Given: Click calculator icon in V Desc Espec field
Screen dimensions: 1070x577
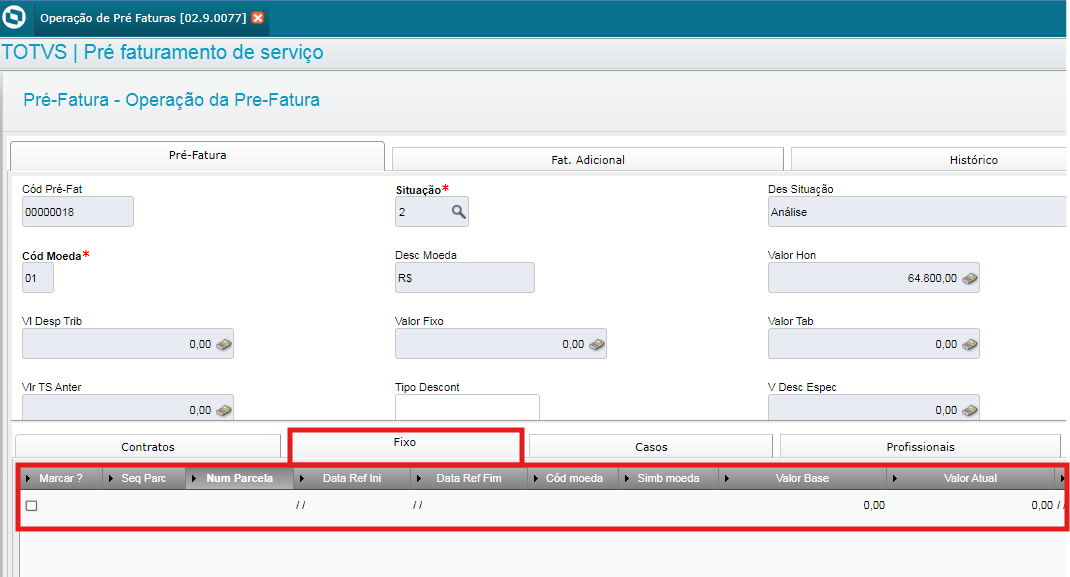Looking at the screenshot, I should pyautogui.click(x=969, y=411).
